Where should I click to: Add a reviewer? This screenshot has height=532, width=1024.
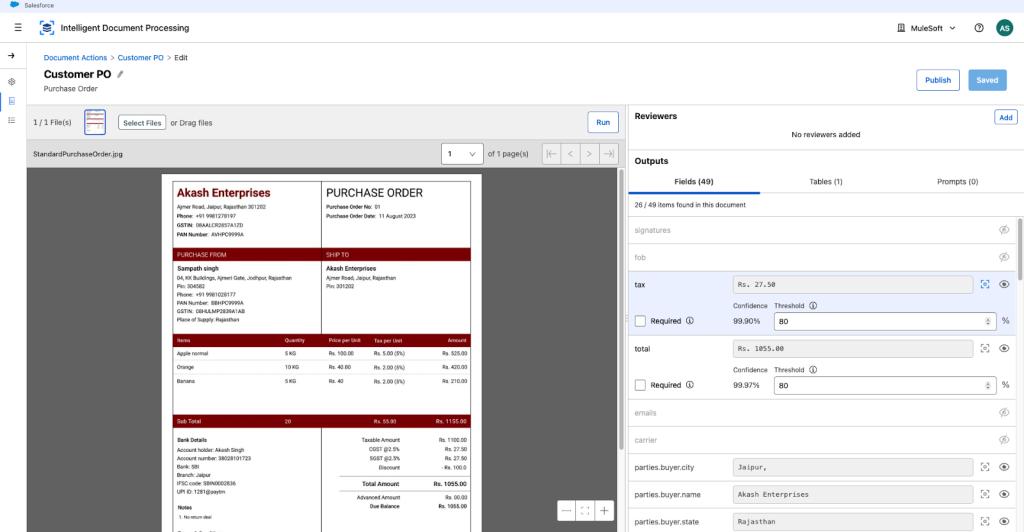click(1006, 117)
